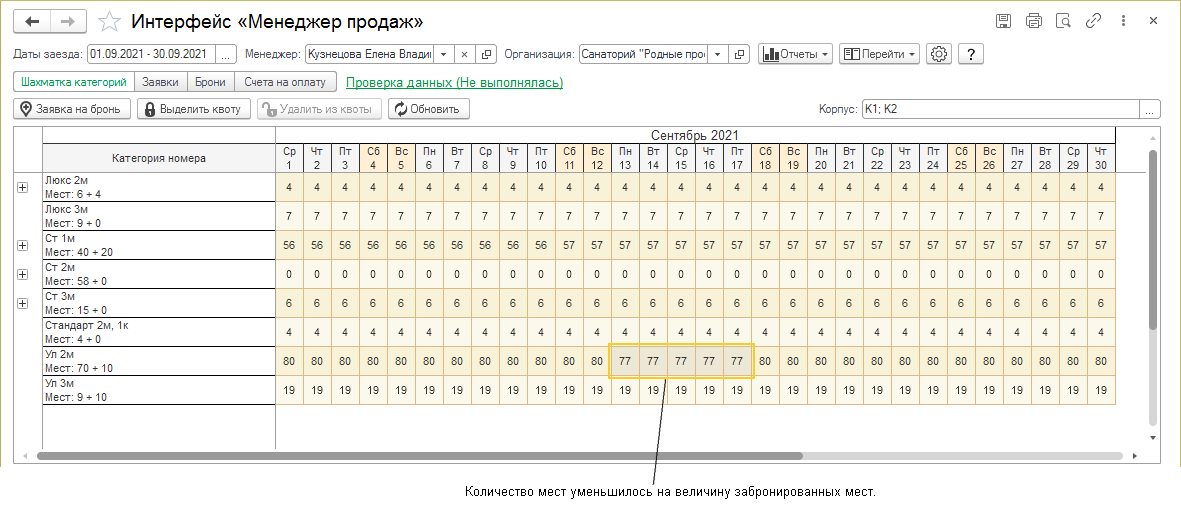Open settings with the gear icon
1181x511 pixels.
point(938,54)
